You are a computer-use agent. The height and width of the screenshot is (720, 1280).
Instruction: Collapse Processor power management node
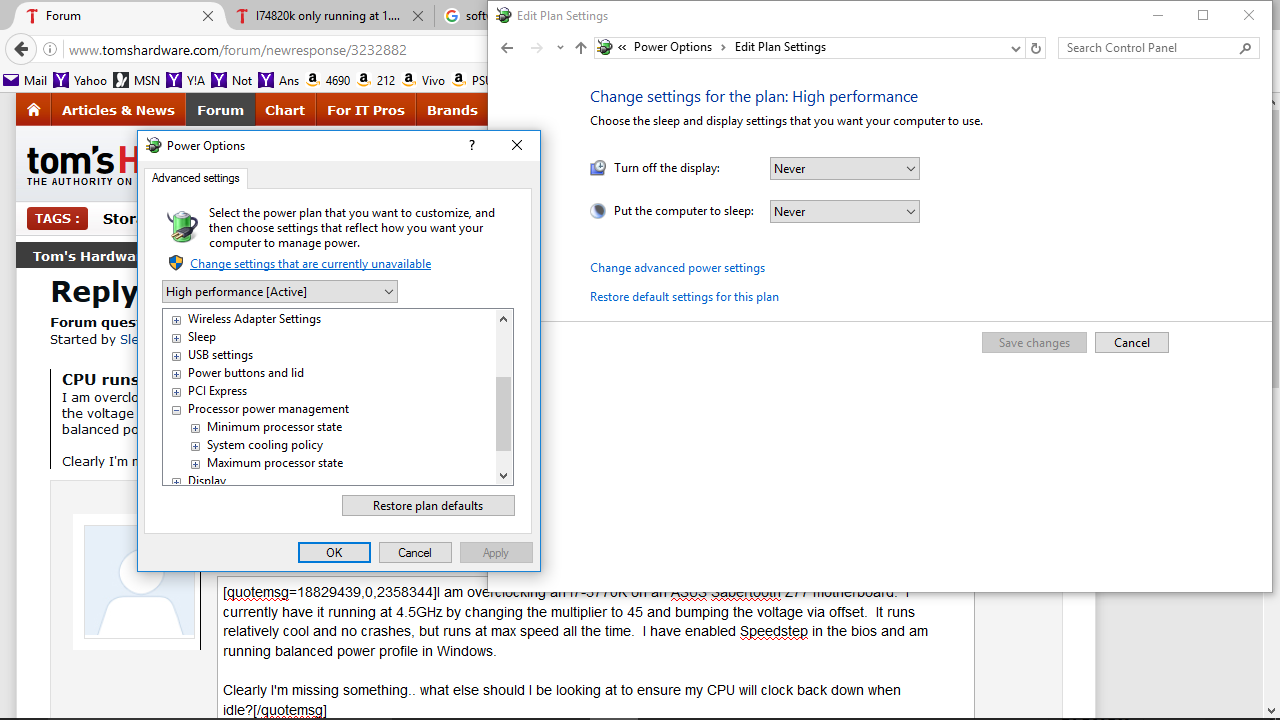coord(177,410)
